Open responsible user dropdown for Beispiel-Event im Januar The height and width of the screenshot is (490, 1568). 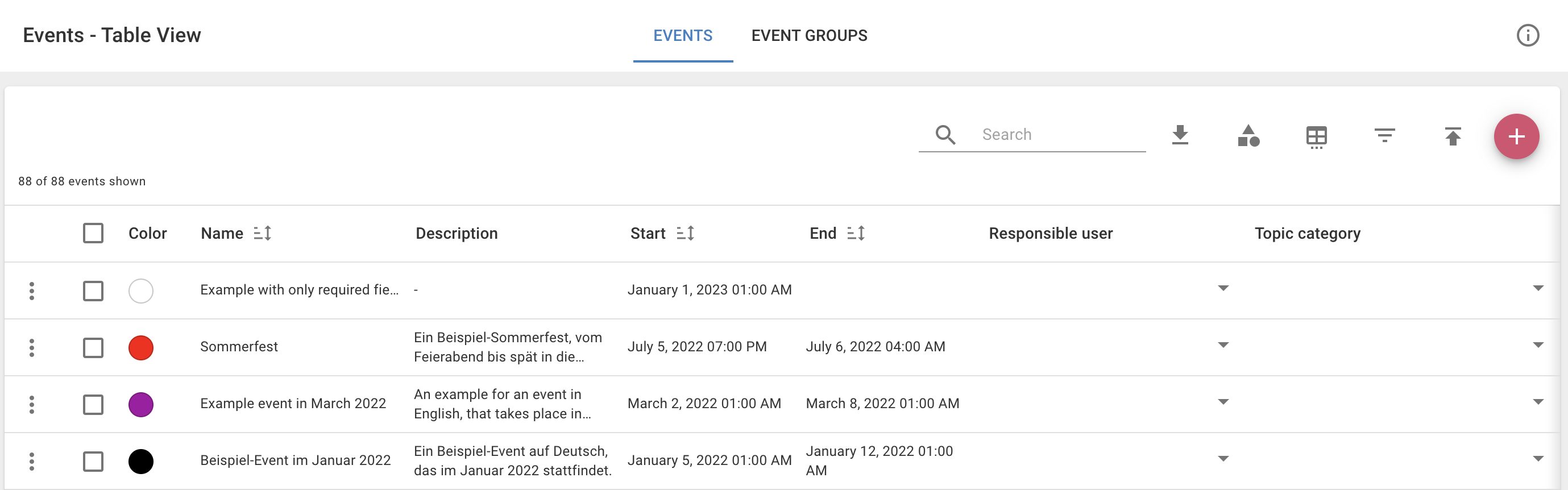click(1223, 458)
